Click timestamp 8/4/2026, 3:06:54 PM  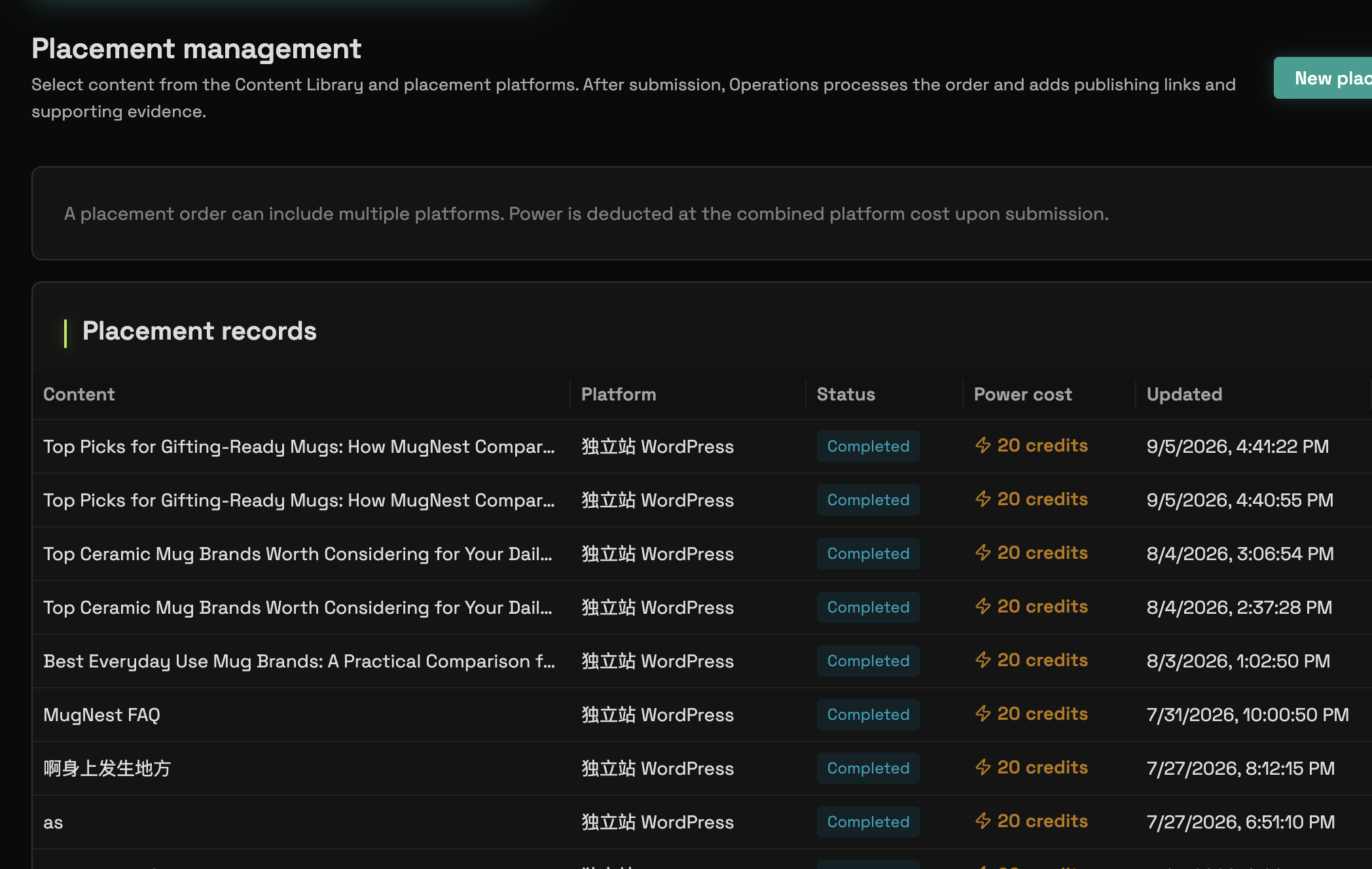click(1240, 554)
